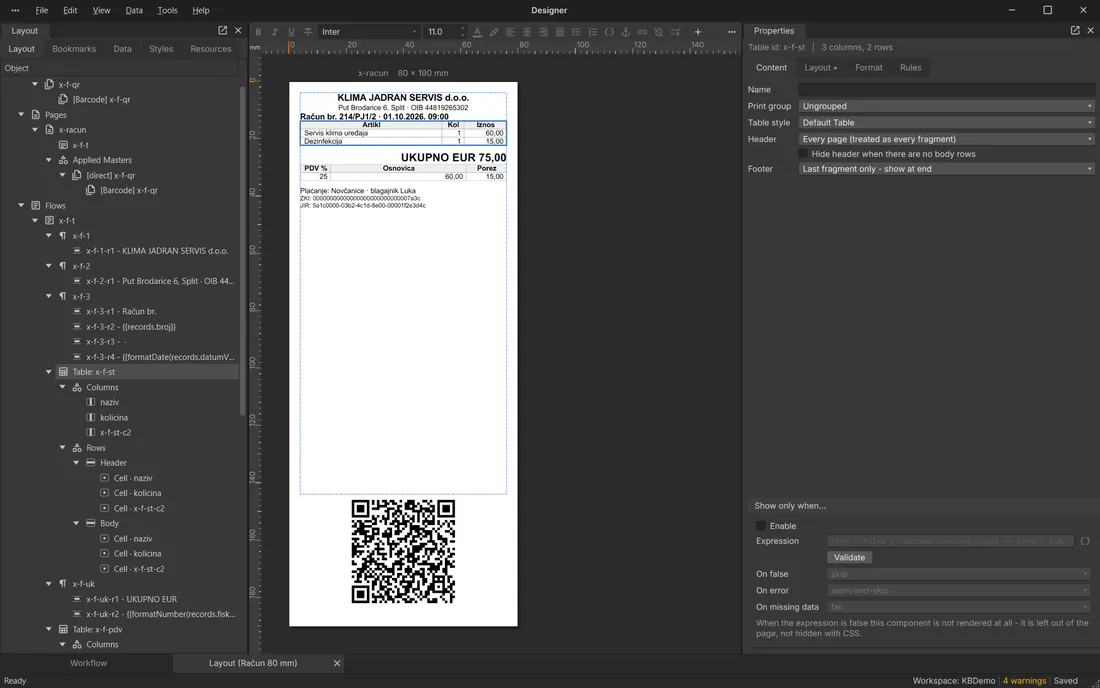Toggle underline formatting
The image size is (1100, 688).
point(291,32)
